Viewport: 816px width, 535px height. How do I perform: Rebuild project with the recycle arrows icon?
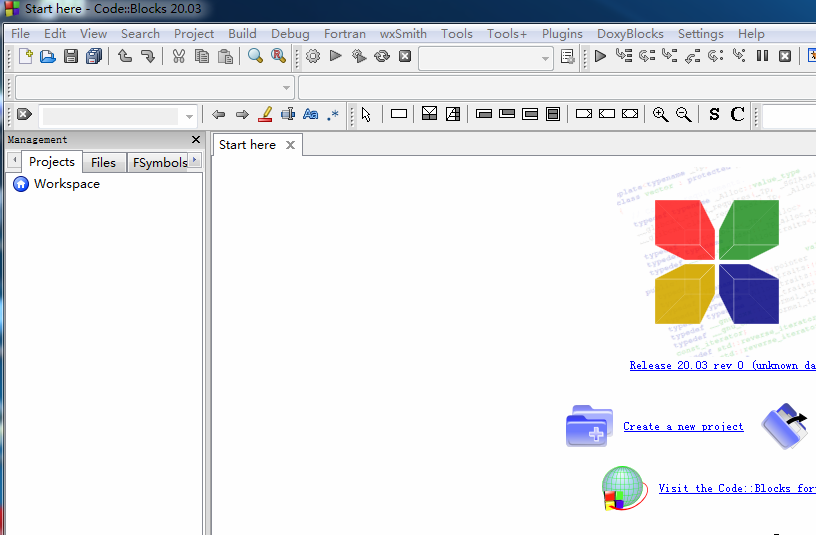point(382,56)
